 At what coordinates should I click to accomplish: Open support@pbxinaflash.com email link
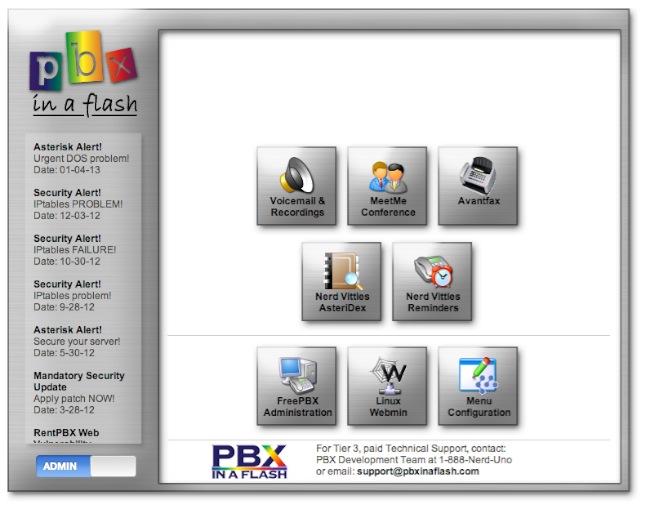418,471
